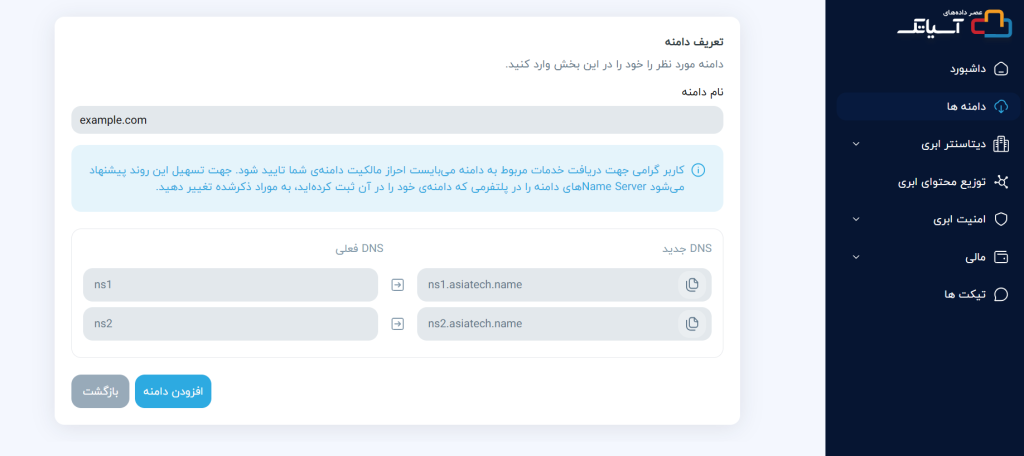Click the cloud datacenter building icon
Viewport: 1024px width, 456px height.
(1000, 144)
